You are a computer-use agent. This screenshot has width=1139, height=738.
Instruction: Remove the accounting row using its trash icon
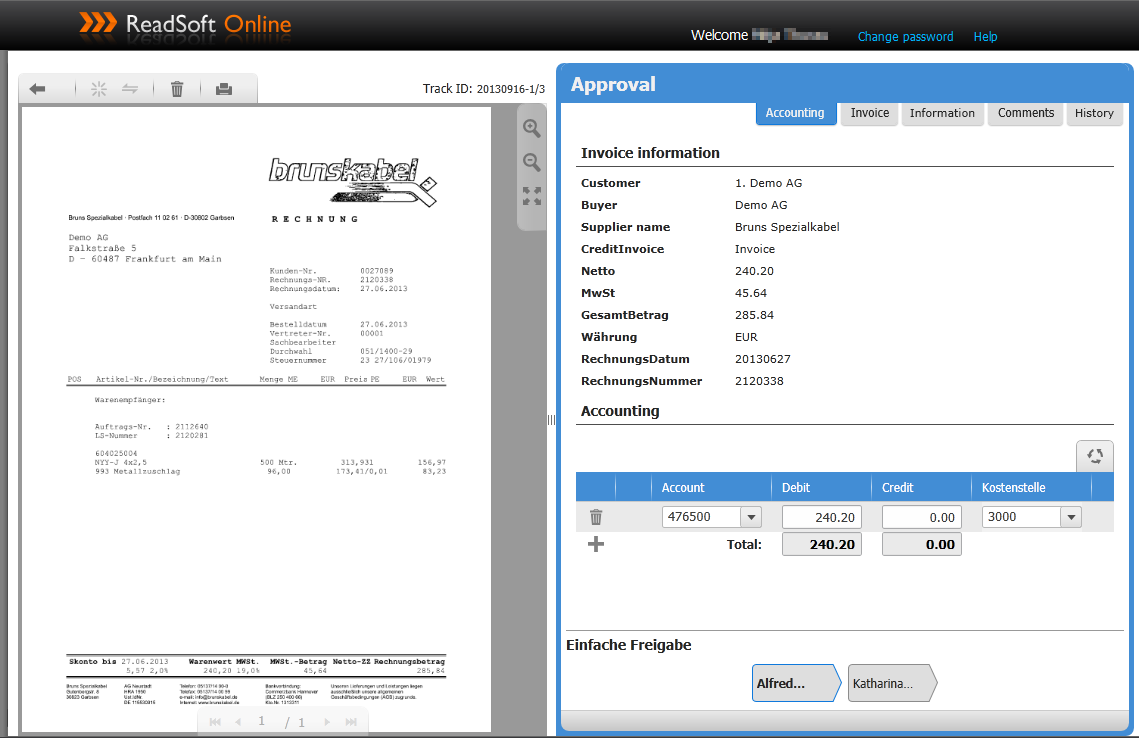pos(596,516)
